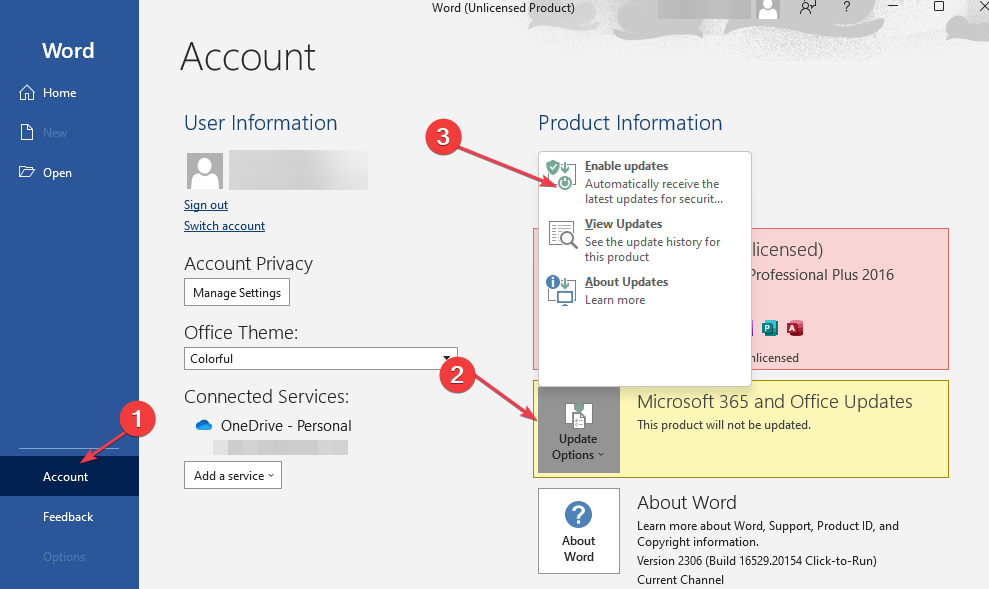Click the "Product Information" heading
989x589 pixels.
coord(630,122)
